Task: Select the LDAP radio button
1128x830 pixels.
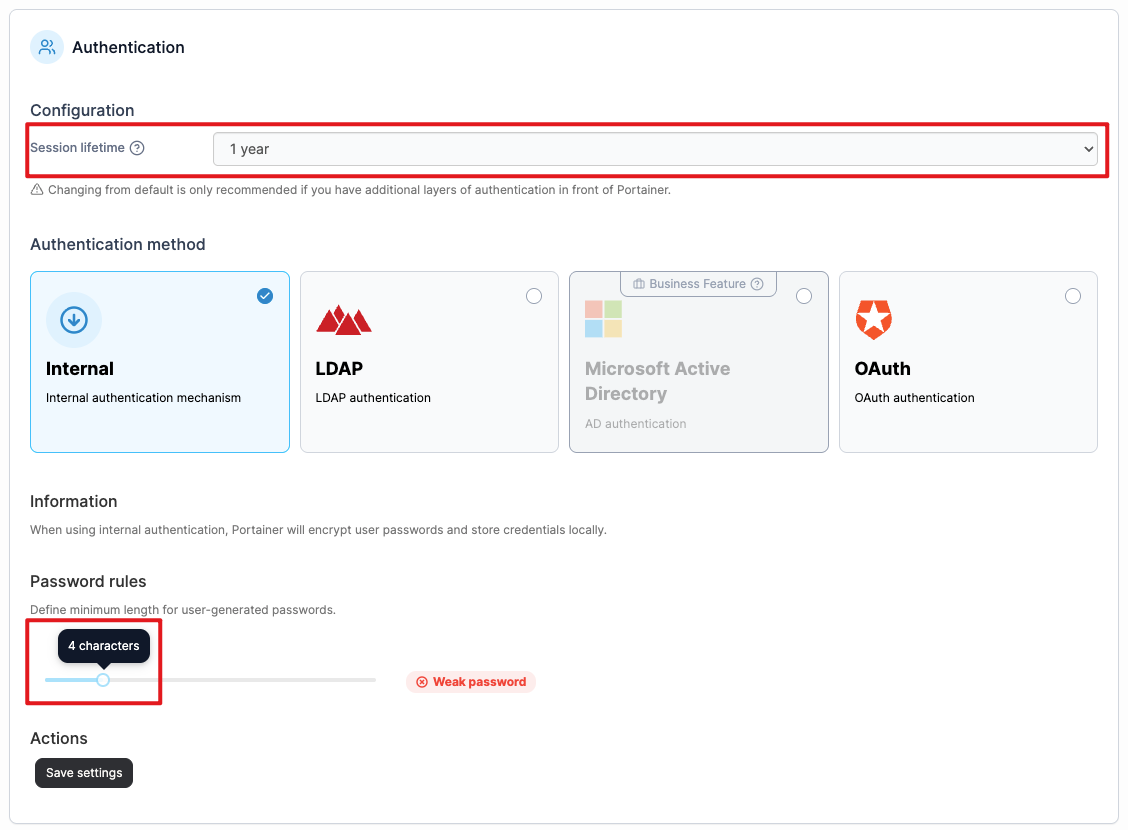Action: coord(534,296)
